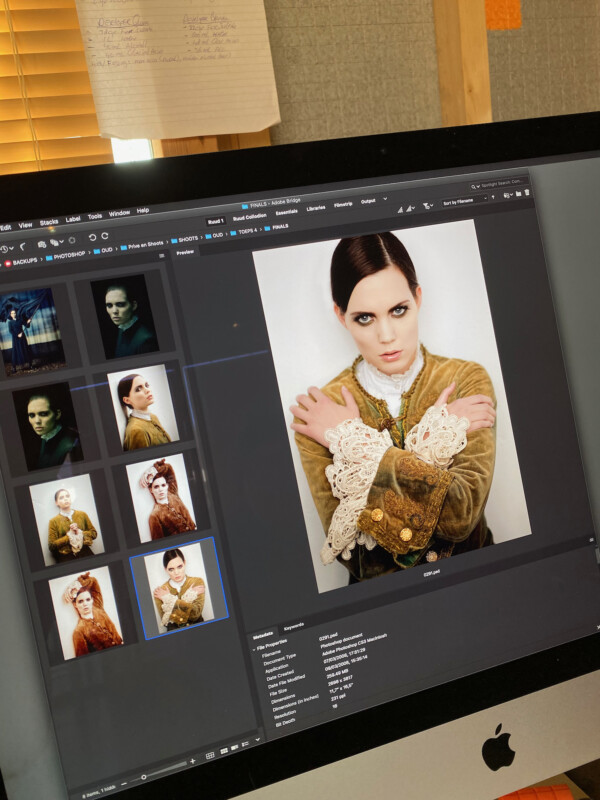Open the Label menu
Viewport: 600px width, 800px height.
(73, 219)
